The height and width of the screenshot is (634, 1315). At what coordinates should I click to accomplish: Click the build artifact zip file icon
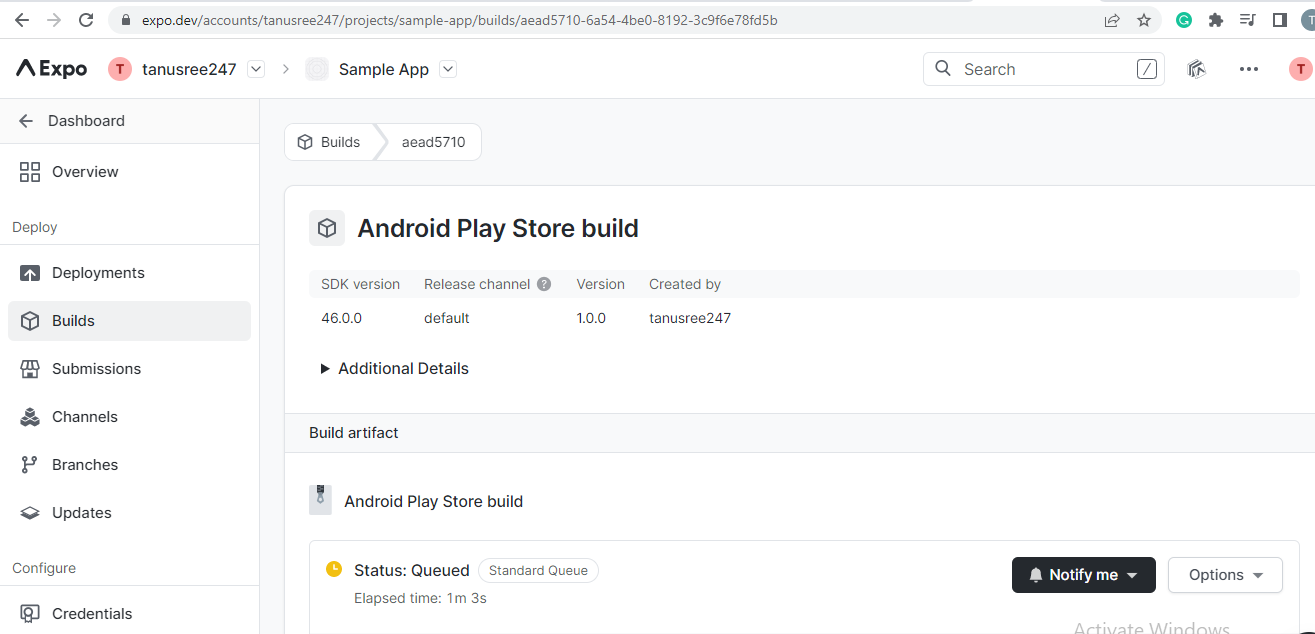click(x=320, y=500)
